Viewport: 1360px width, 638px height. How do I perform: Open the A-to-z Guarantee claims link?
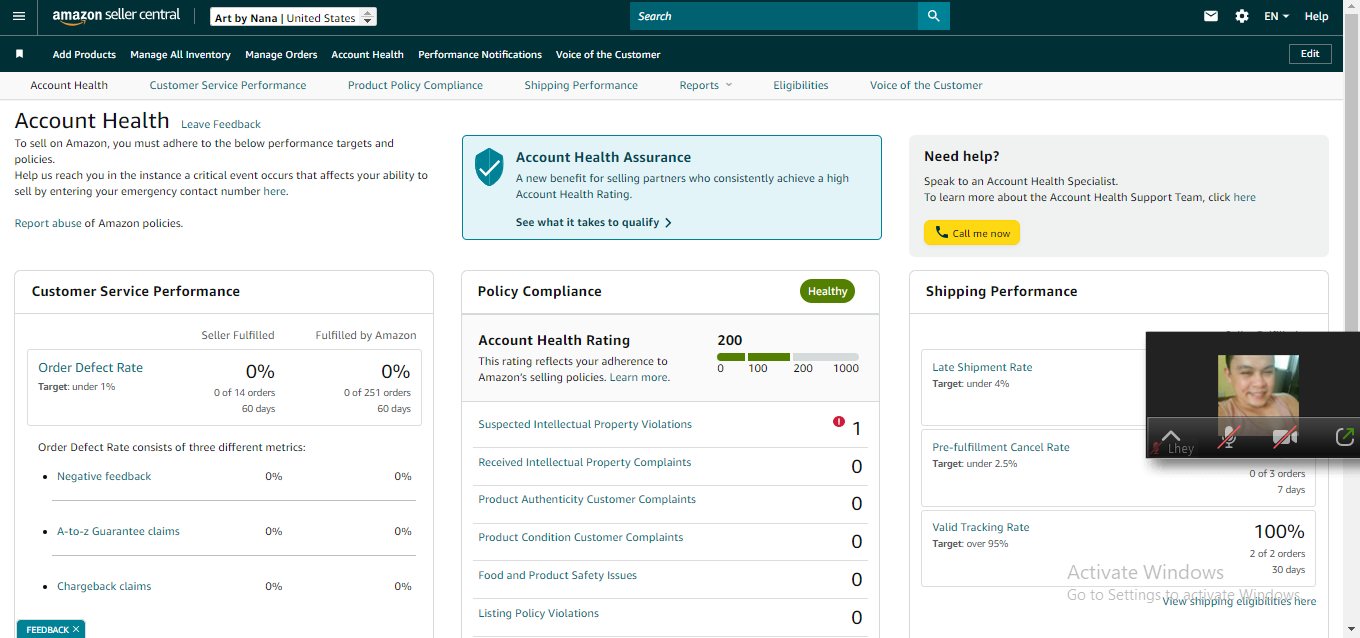[118, 531]
